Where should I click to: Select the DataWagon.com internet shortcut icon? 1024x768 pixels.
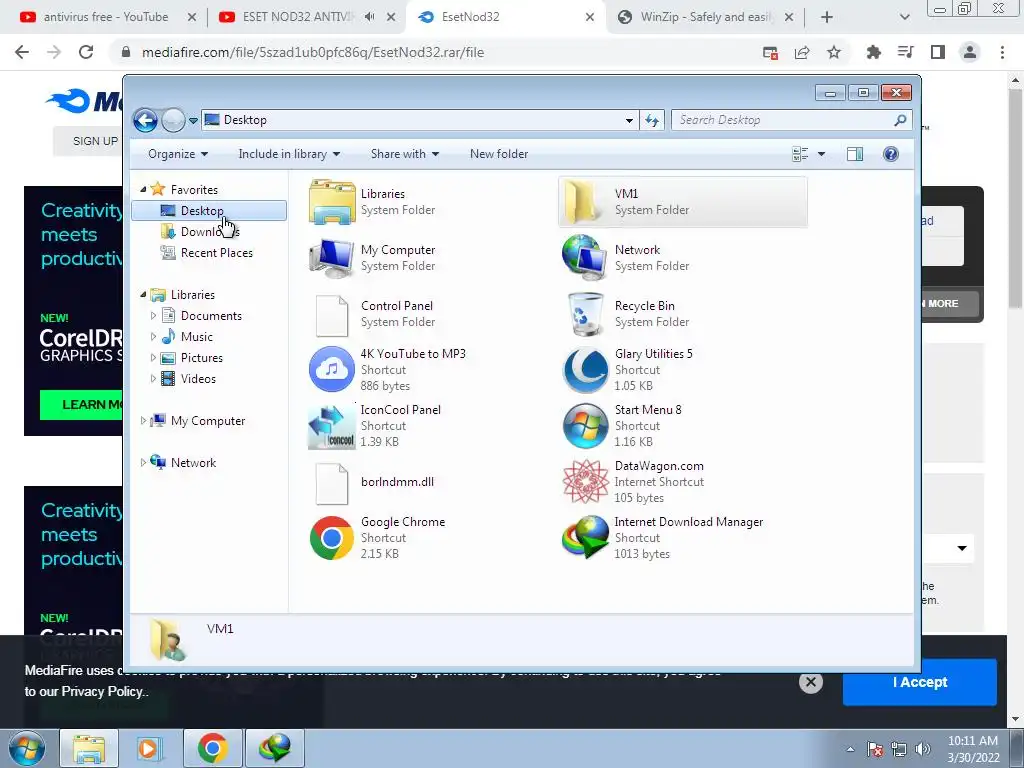pos(585,482)
